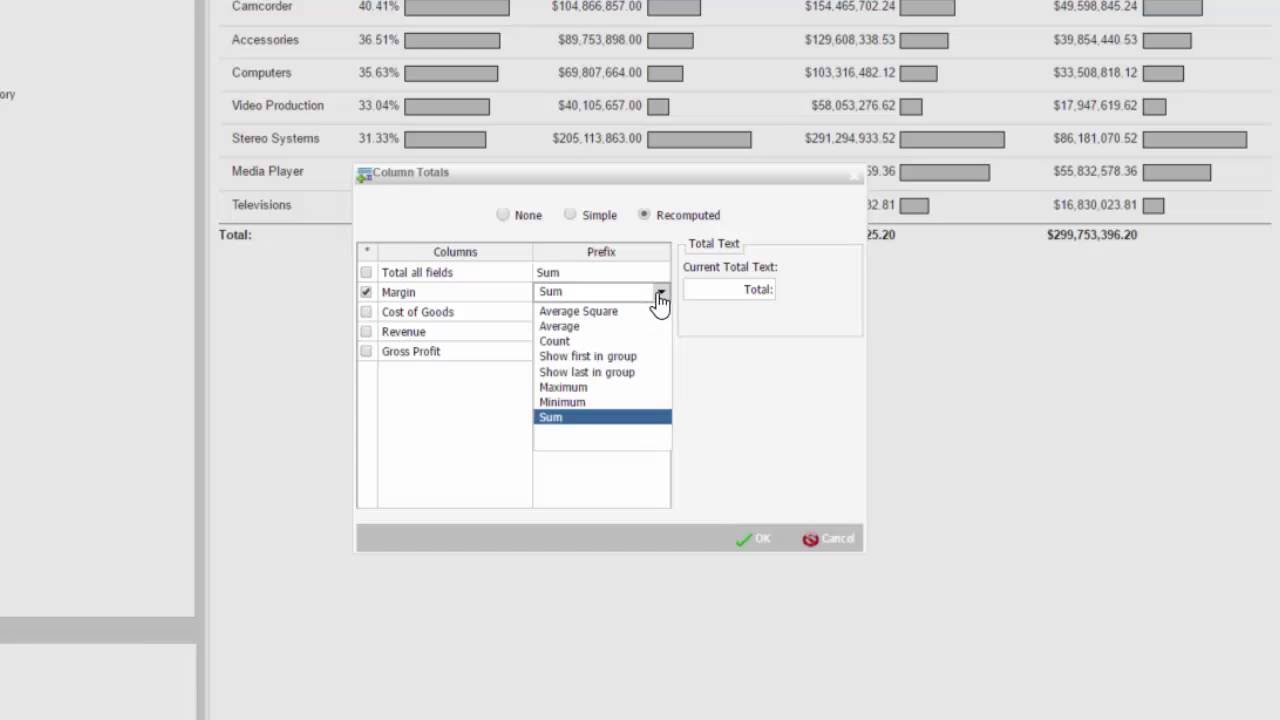Click the Columns header in grid
The width and height of the screenshot is (1280, 720).
(x=455, y=252)
